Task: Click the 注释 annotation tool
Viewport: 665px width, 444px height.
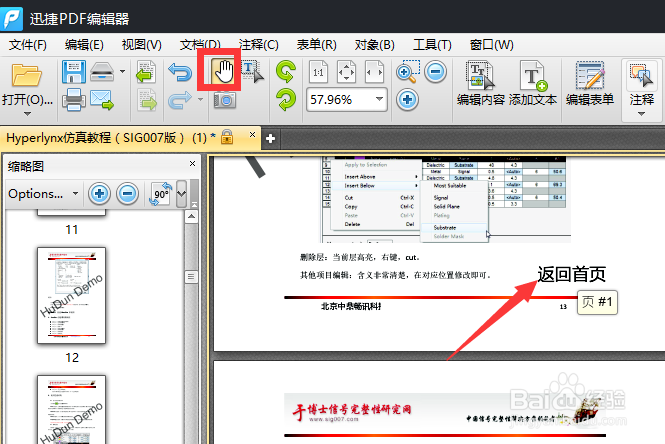Action: [641, 83]
